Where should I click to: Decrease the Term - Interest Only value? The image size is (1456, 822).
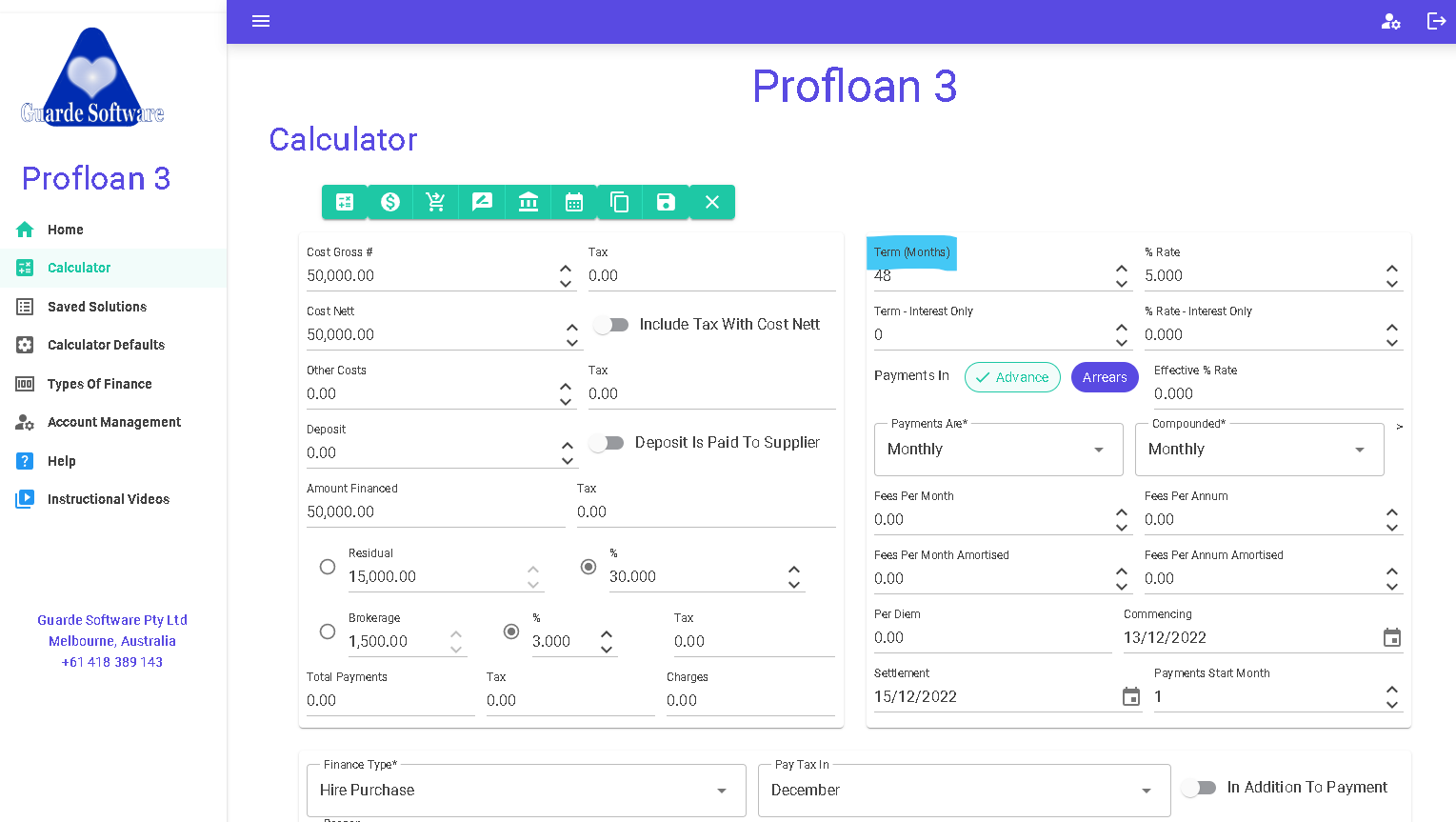(1122, 342)
